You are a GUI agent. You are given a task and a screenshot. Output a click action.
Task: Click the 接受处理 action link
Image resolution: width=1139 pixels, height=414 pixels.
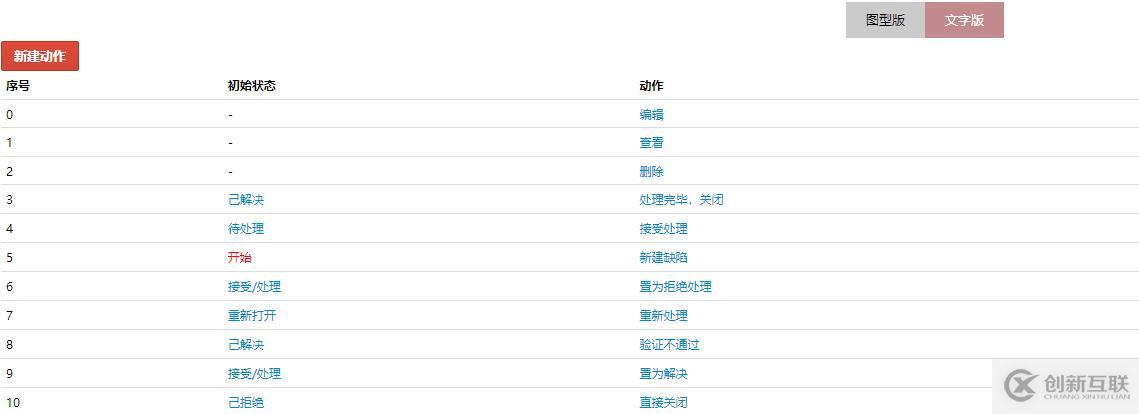click(x=663, y=229)
